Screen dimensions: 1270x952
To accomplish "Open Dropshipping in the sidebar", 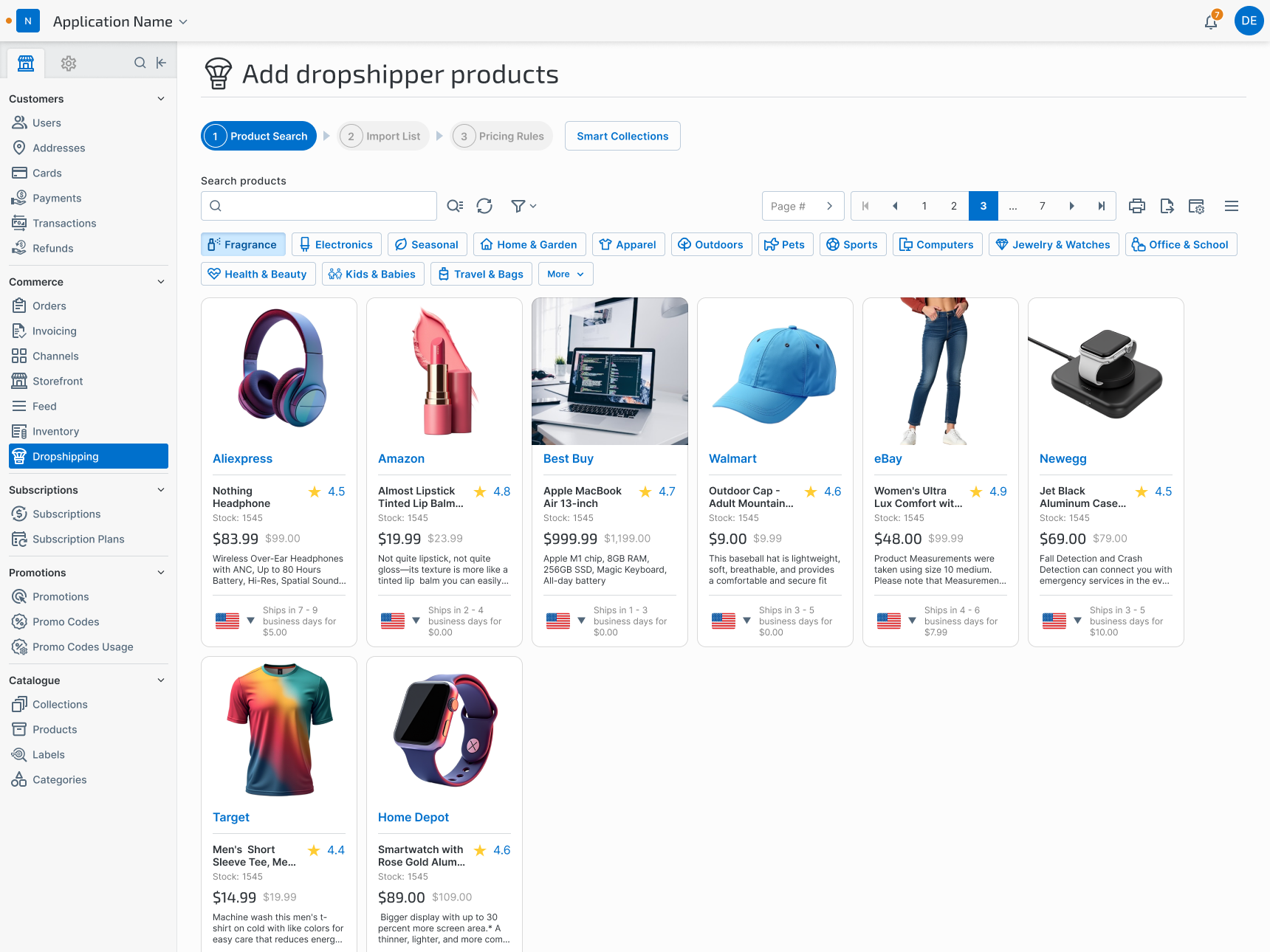I will pyautogui.click(x=89, y=456).
